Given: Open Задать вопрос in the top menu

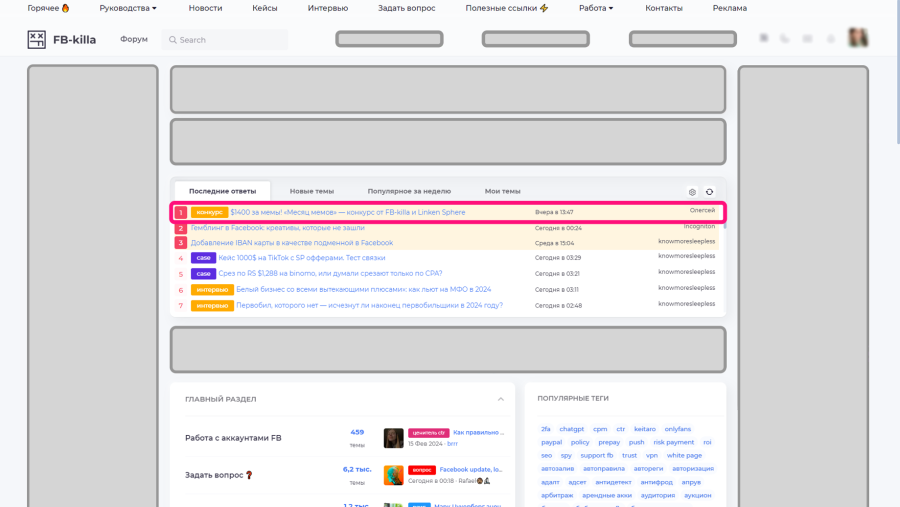Looking at the screenshot, I should (x=406, y=8).
